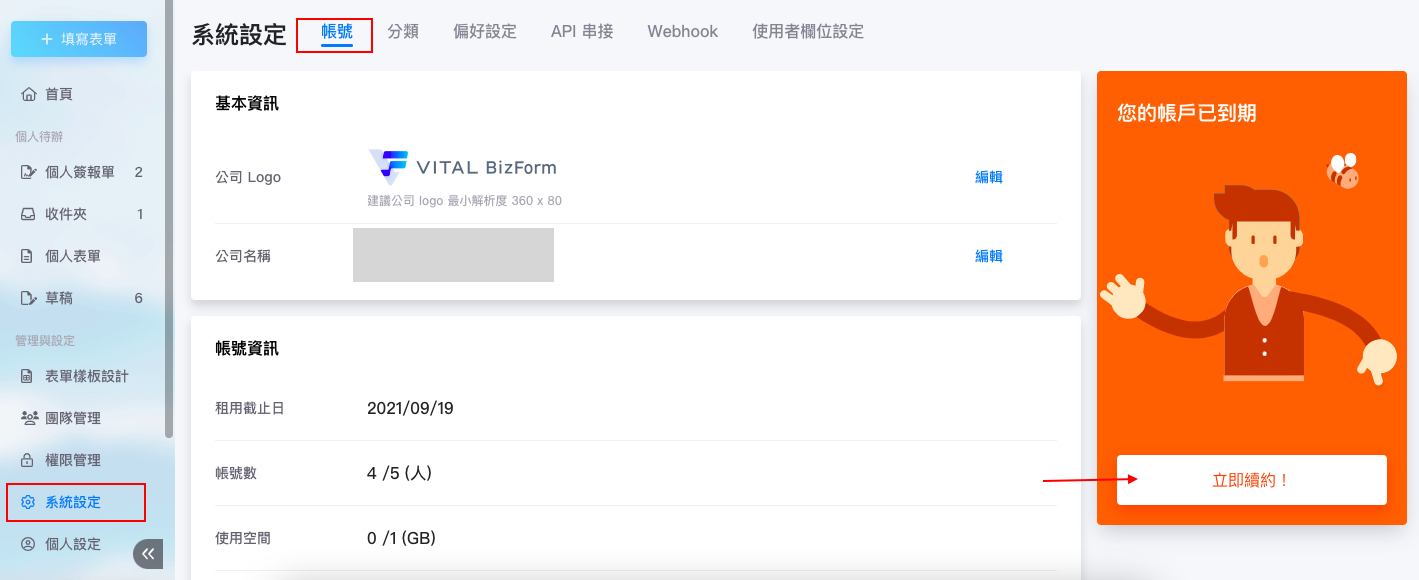Click the 系統設定 gear icon
The image size is (1419, 580).
pyautogui.click(x=29, y=502)
